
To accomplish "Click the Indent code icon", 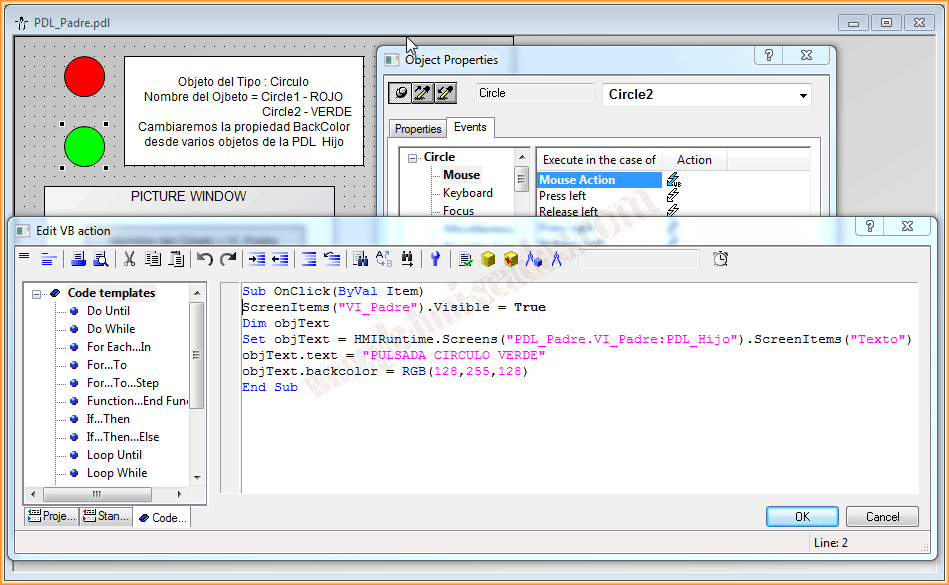I will 257,259.
